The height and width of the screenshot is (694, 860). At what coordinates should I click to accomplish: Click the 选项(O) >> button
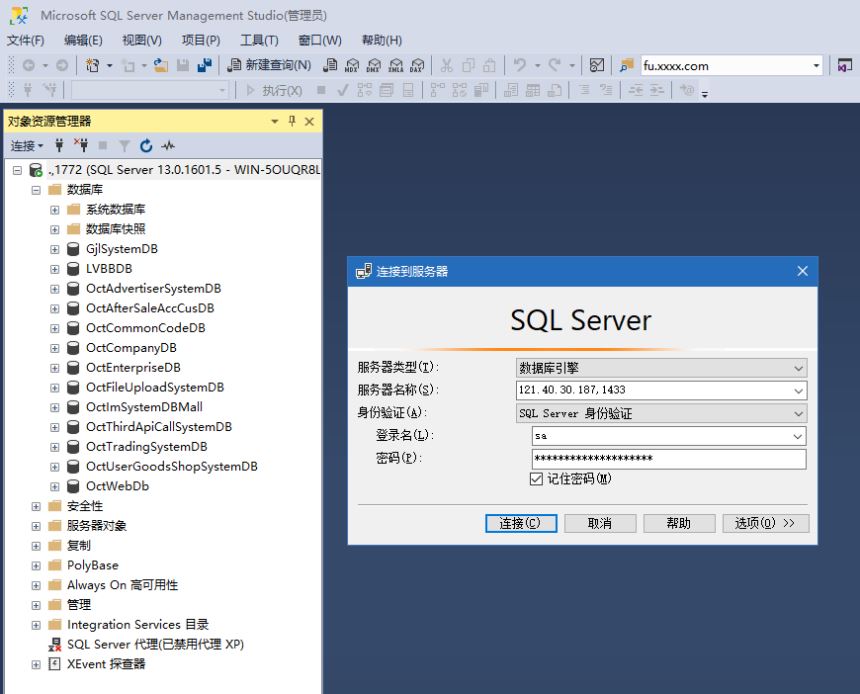(x=765, y=523)
